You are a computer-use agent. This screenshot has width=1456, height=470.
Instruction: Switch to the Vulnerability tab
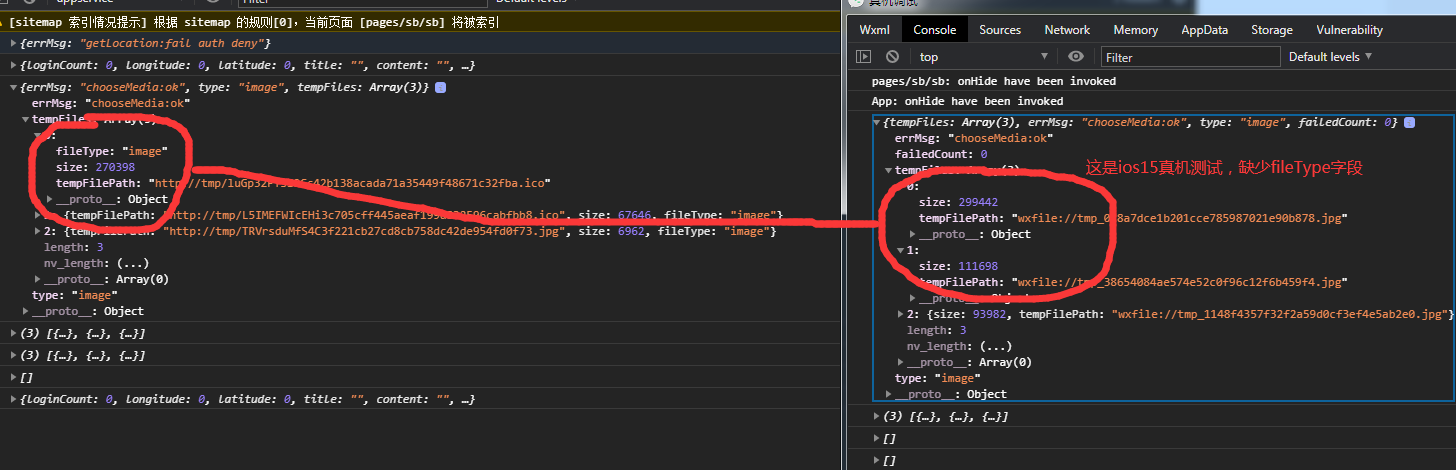coord(1350,30)
